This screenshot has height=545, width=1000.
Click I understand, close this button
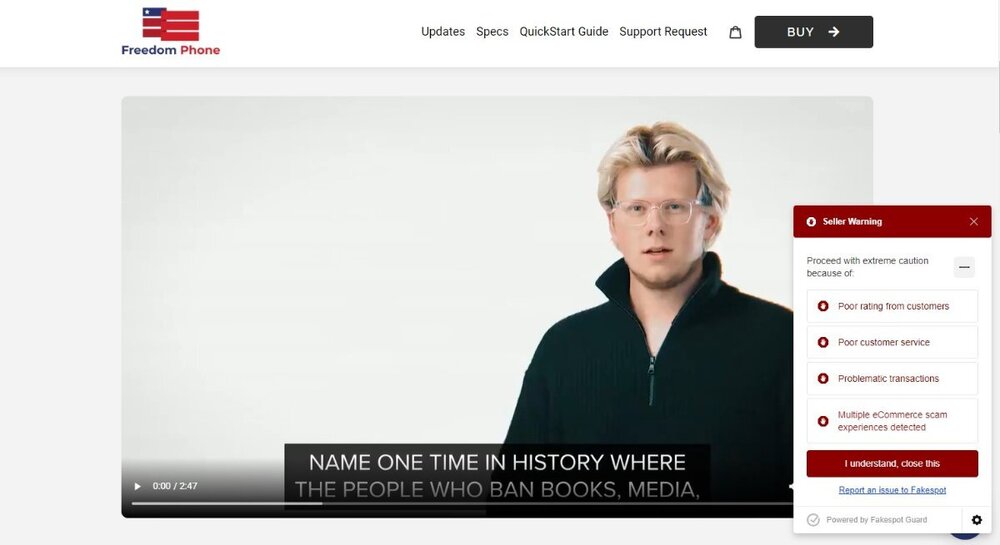click(x=892, y=464)
